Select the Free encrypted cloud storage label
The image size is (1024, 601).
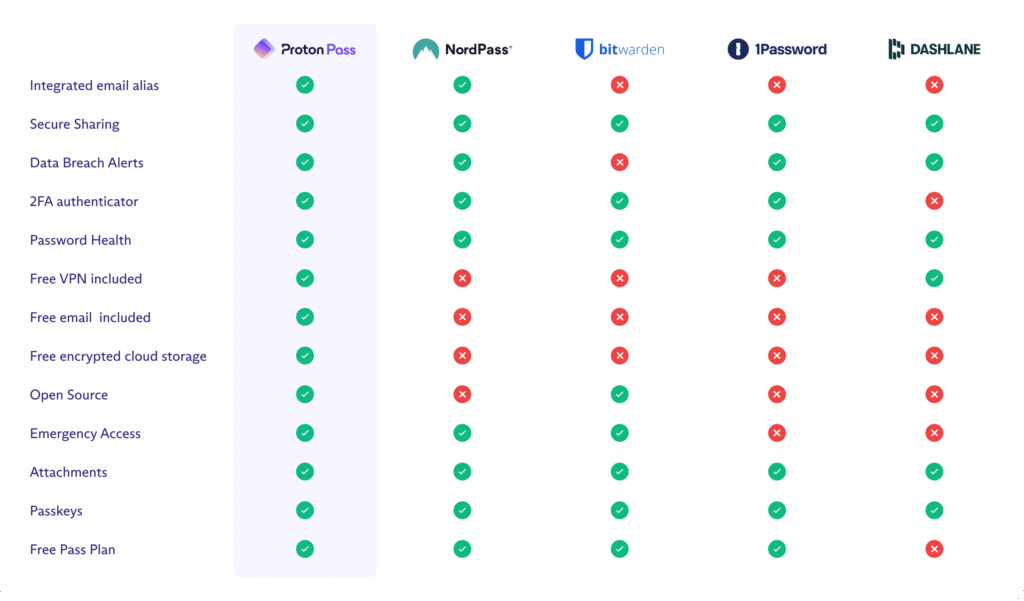coord(118,356)
